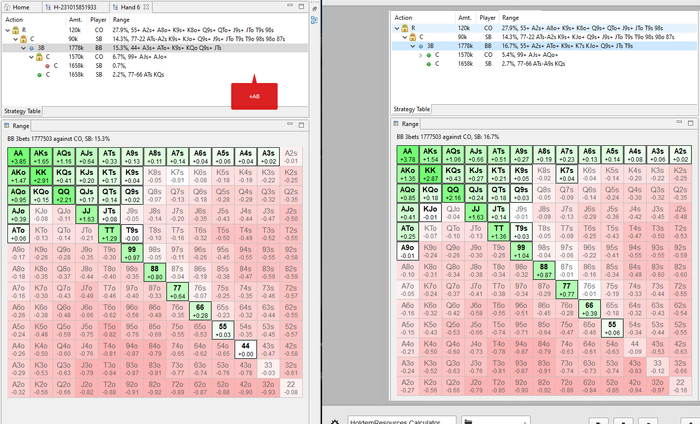This screenshot has height=424, width=700.
Task: Click 22 -0.08 cell in left range grid
Action: coord(291,387)
